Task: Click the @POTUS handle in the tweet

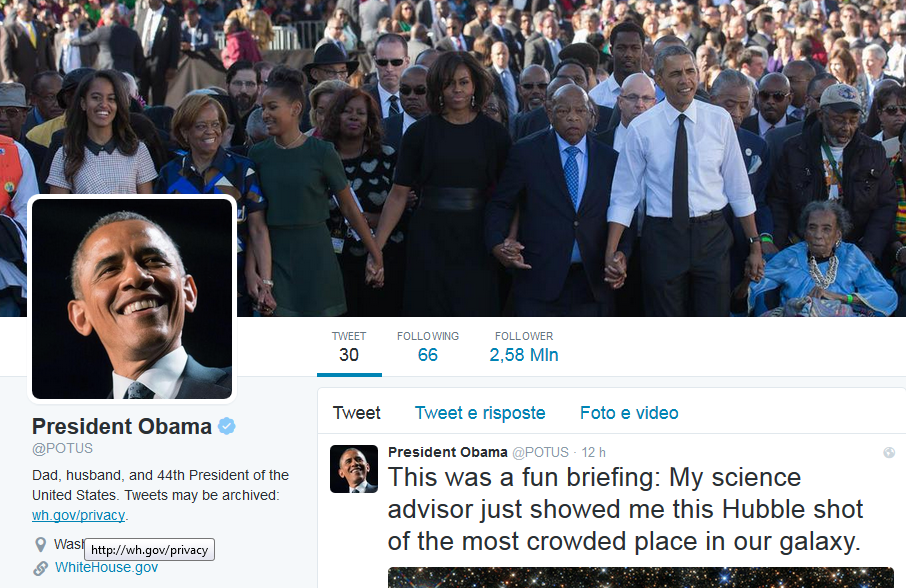Action: pyautogui.click(x=540, y=452)
